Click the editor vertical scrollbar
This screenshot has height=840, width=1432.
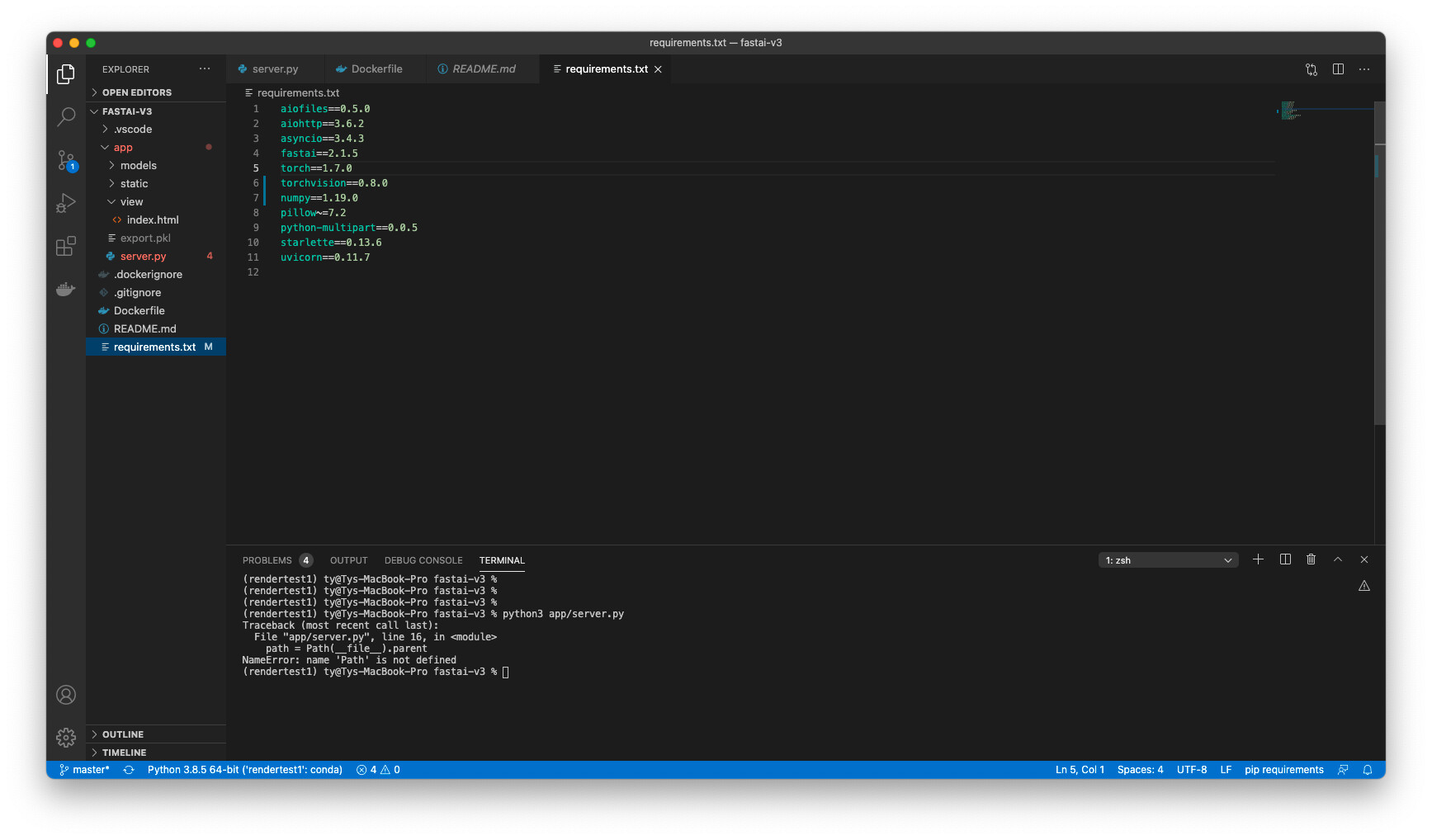click(x=1379, y=264)
